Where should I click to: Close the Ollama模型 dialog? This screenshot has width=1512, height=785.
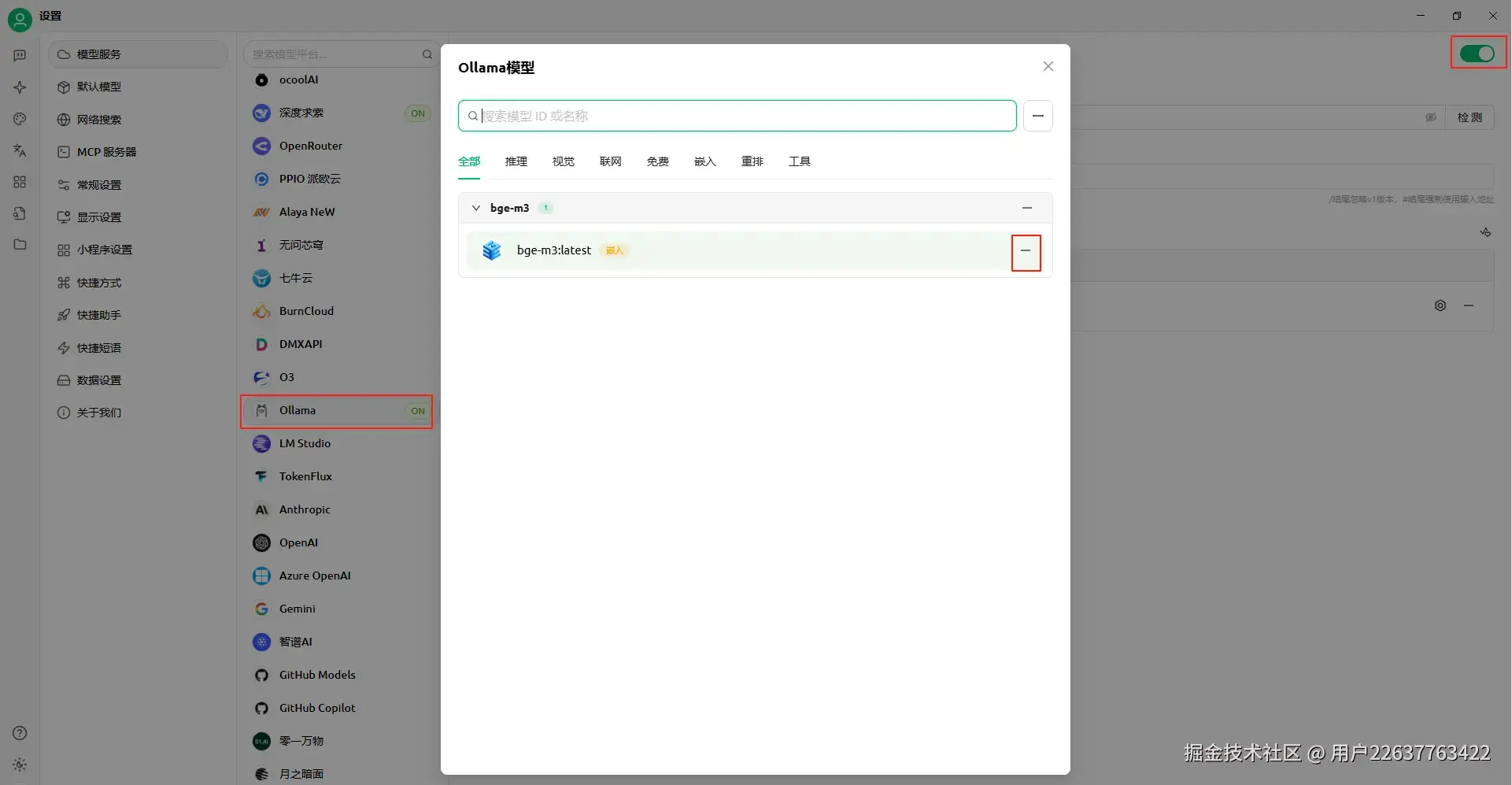coord(1048,66)
